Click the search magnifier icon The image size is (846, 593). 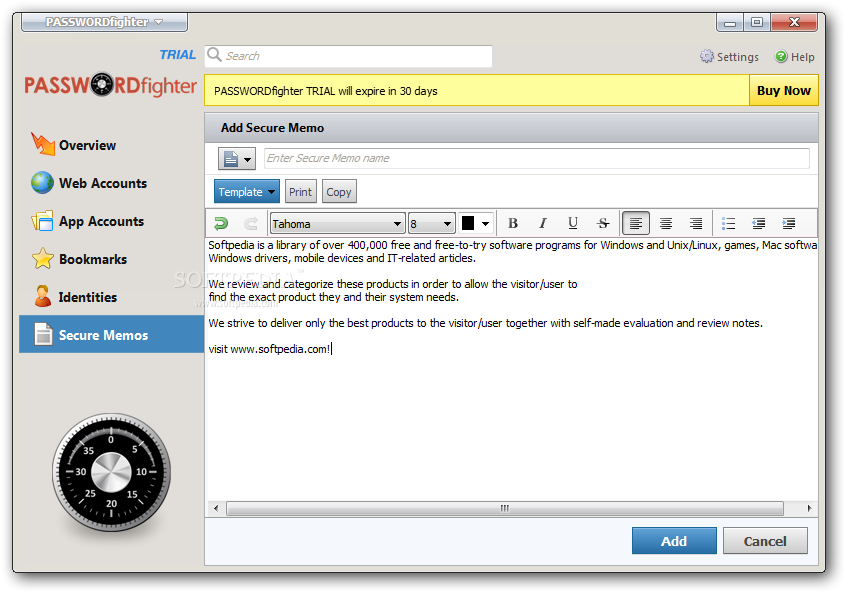214,55
